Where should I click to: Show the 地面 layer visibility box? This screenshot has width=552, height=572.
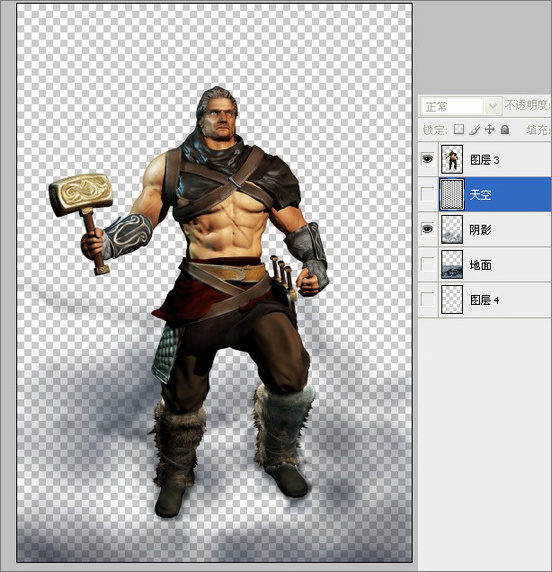[x=428, y=264]
